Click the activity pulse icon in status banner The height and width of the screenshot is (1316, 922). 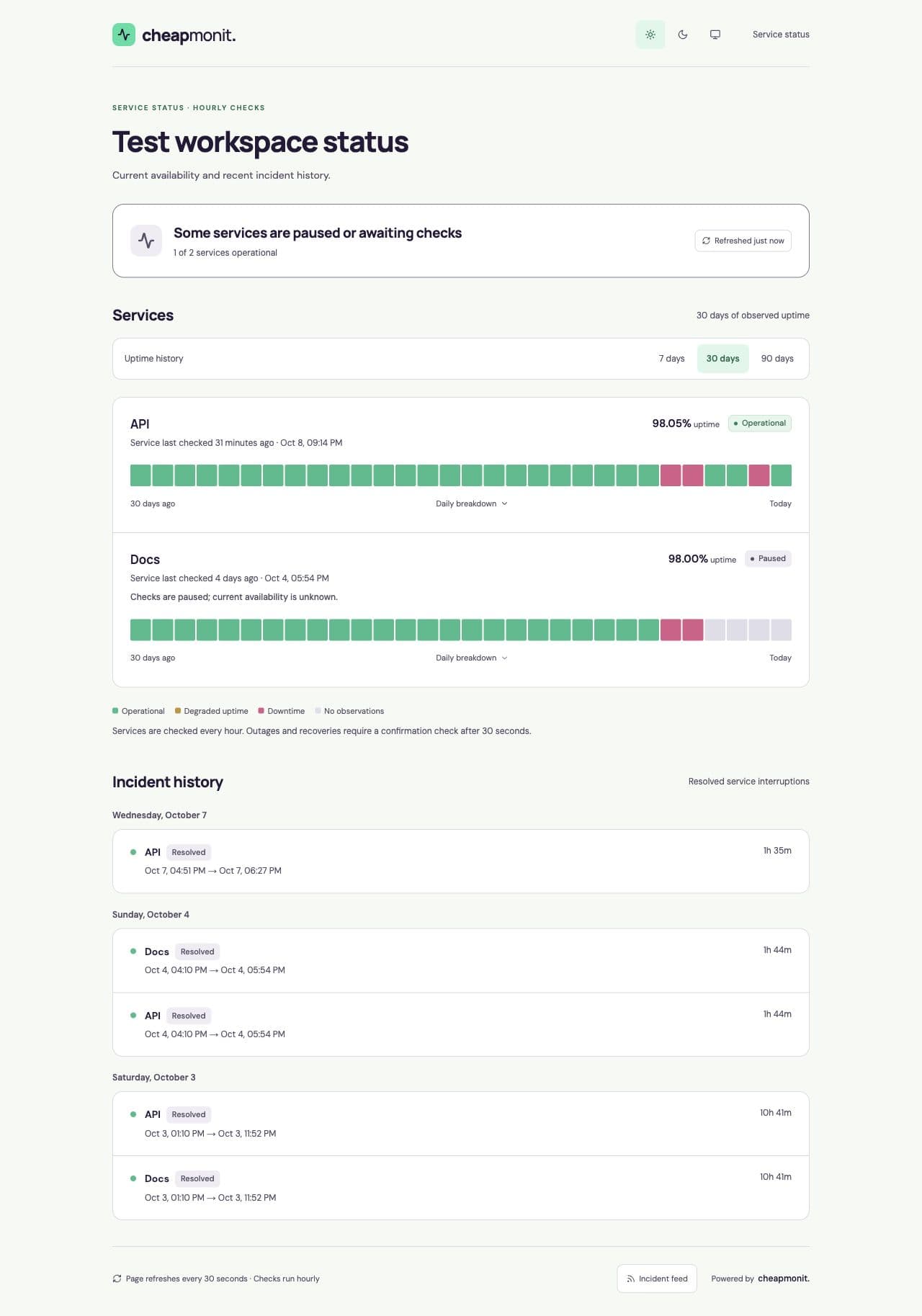(x=146, y=241)
